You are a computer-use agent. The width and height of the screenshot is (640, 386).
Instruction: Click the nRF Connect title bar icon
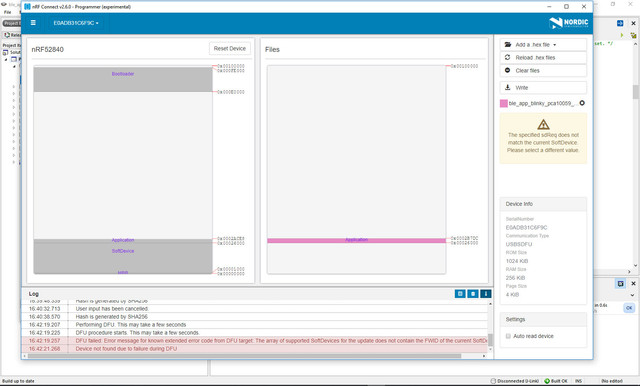[27, 7]
